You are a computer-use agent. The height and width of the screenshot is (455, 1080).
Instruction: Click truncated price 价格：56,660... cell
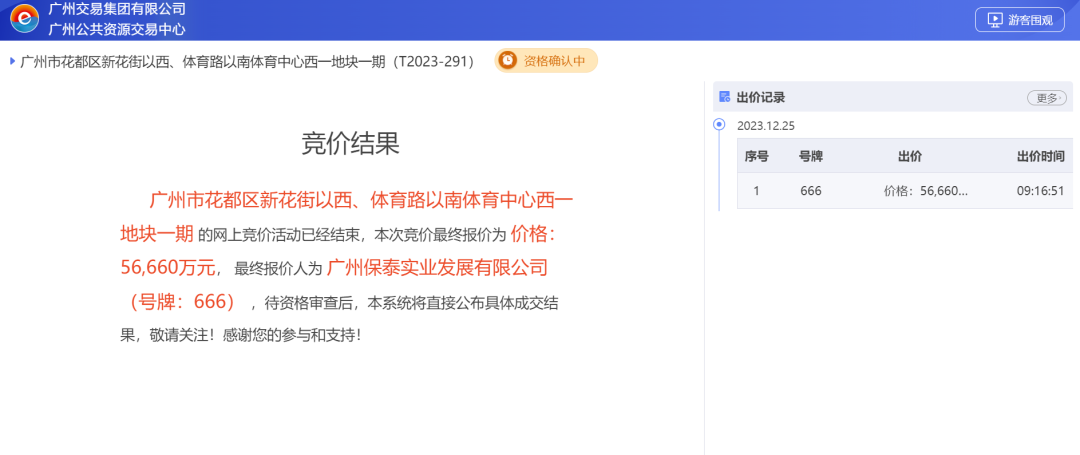pos(926,191)
